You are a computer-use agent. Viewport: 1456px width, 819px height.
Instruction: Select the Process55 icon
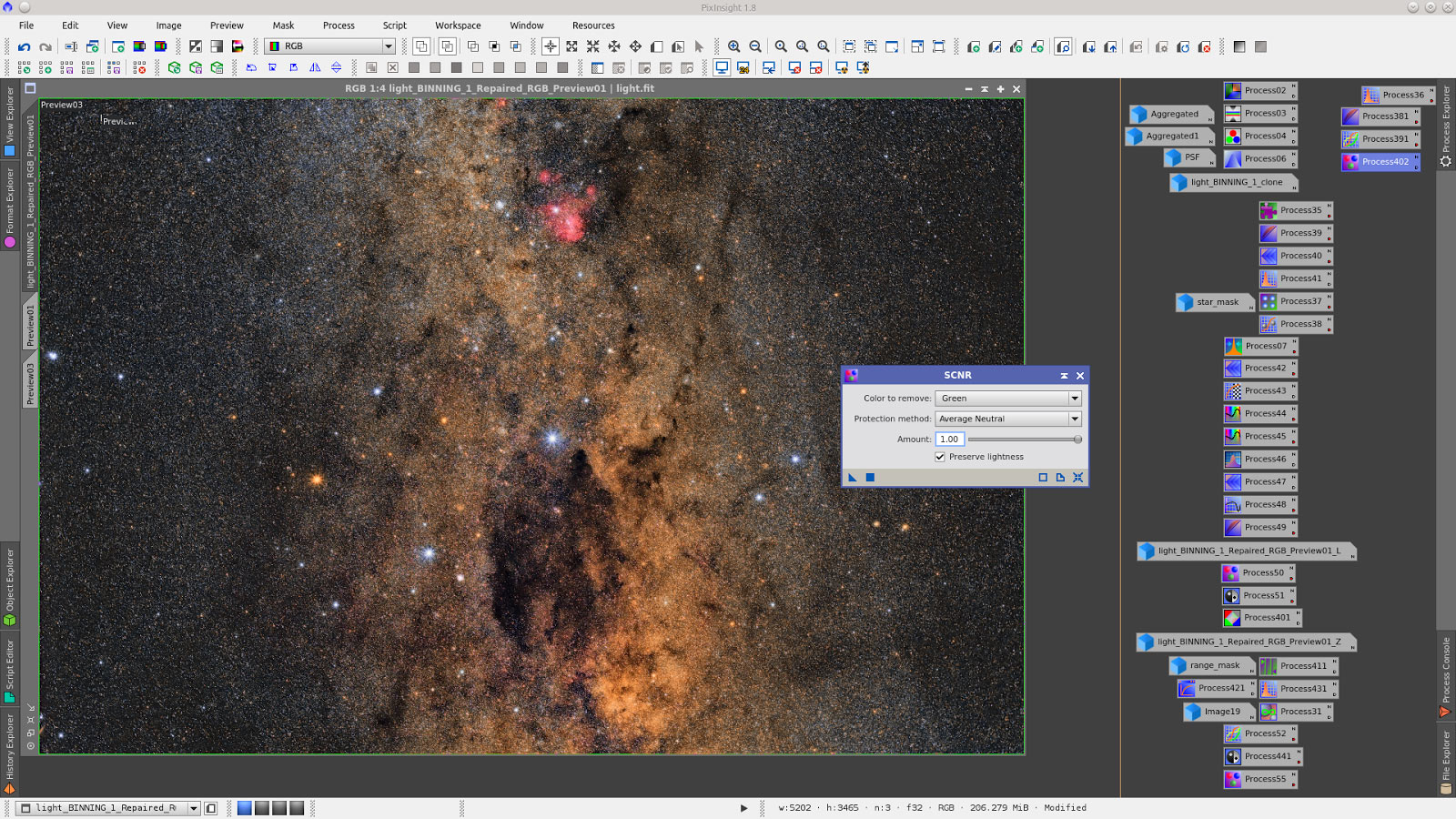[x=1259, y=780]
